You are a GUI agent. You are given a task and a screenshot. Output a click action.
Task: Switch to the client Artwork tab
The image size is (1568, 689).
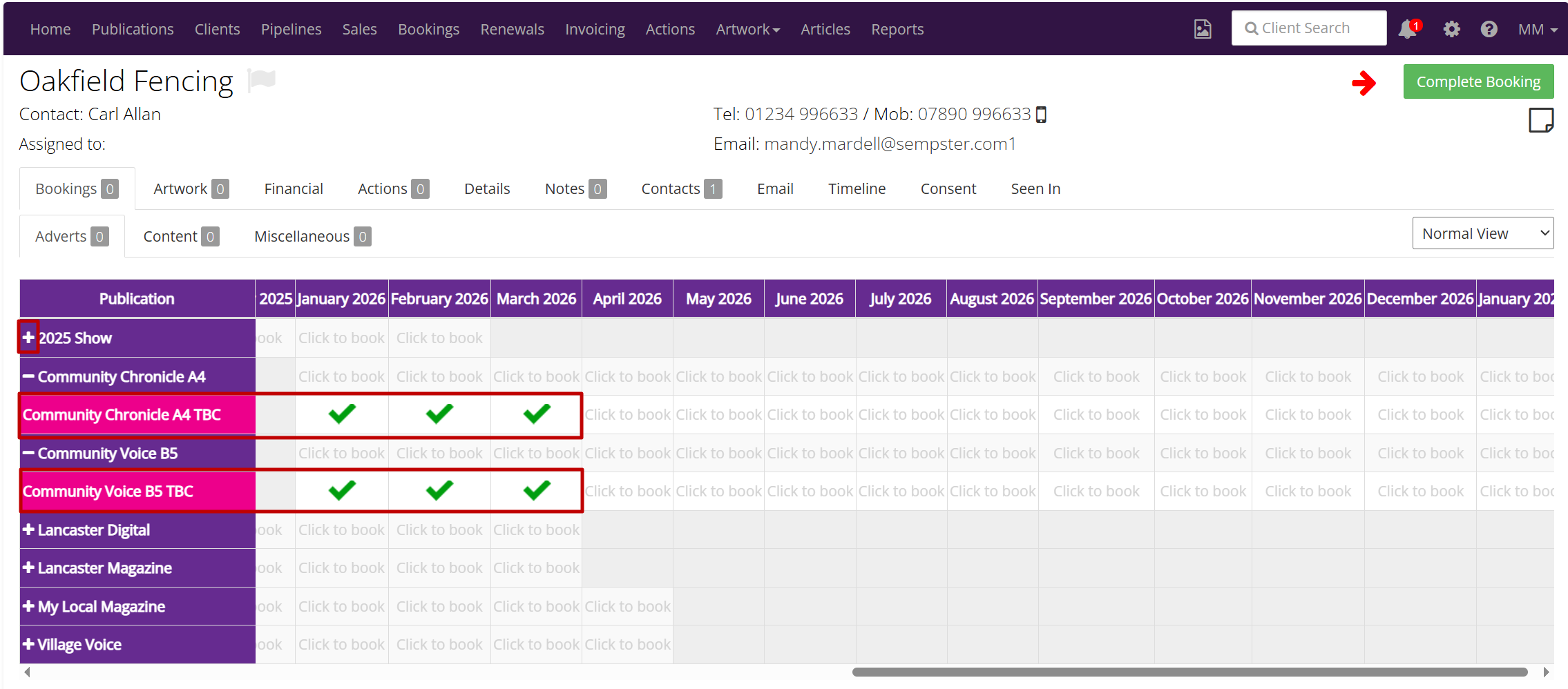pyautogui.click(x=191, y=188)
